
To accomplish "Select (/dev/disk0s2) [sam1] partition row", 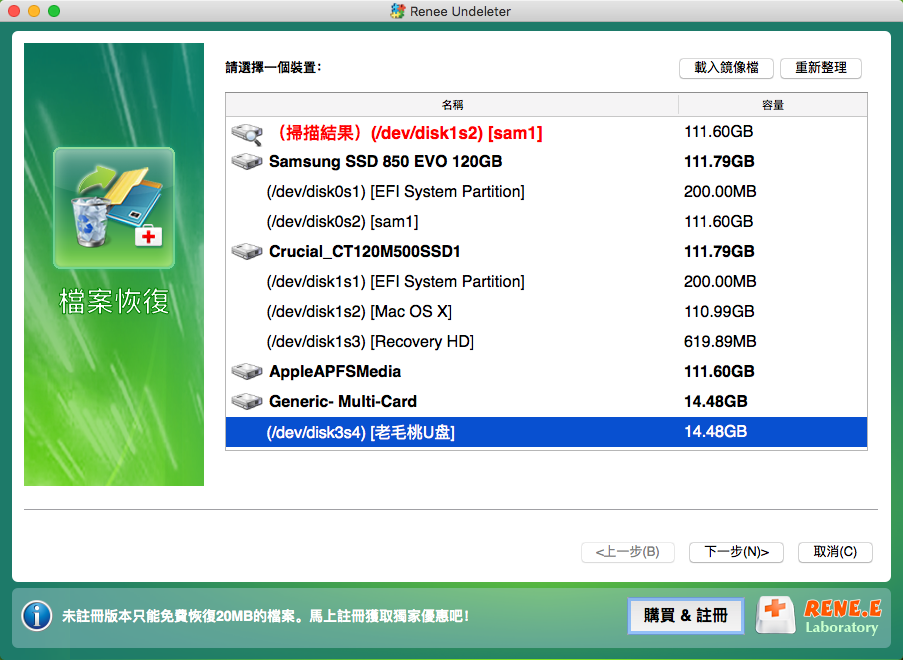I will click(546, 222).
